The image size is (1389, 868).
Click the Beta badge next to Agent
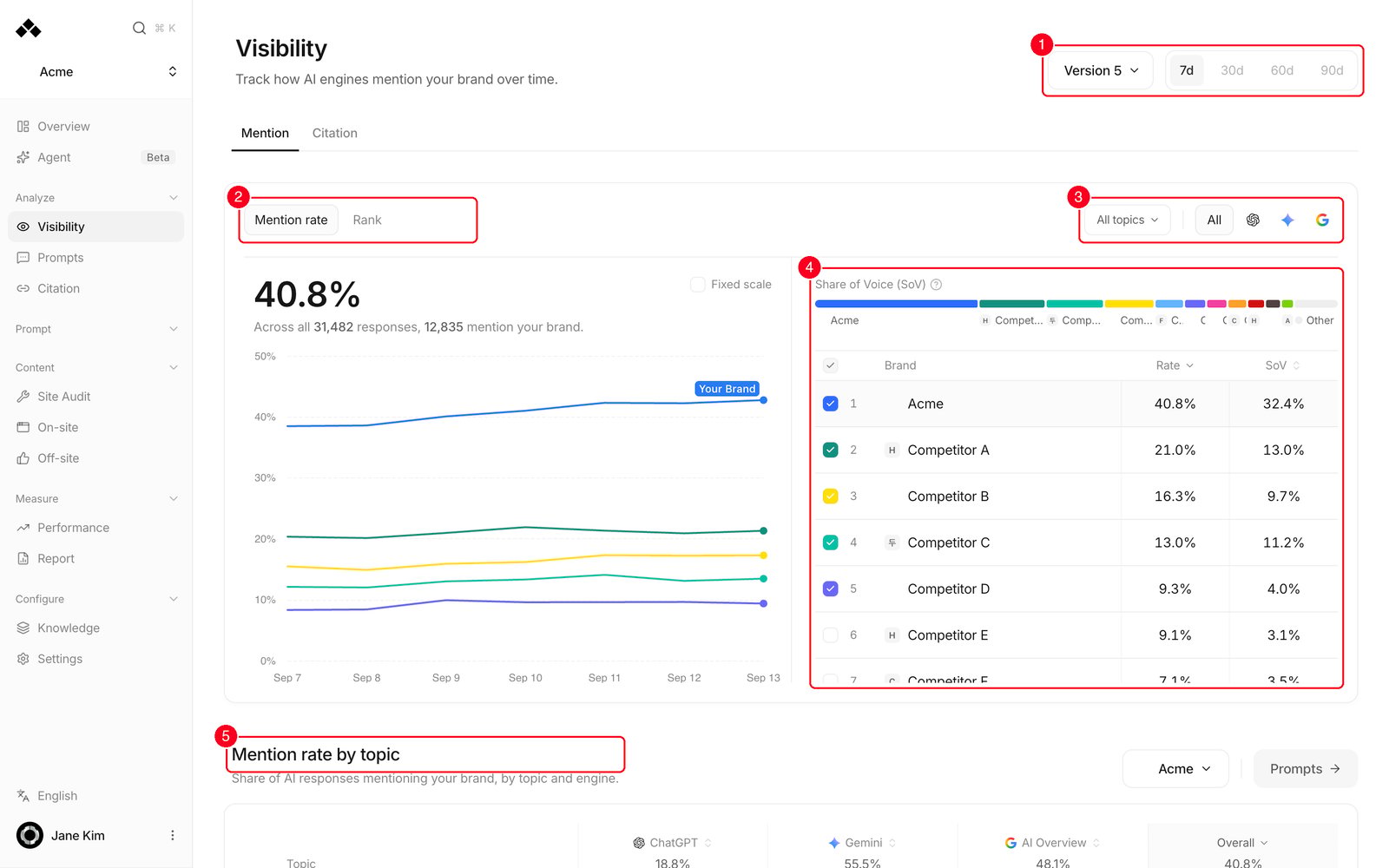158,157
